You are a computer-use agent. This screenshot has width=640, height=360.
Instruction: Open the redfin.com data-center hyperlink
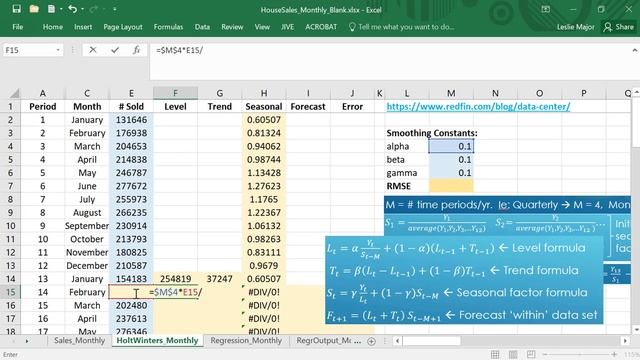478,107
